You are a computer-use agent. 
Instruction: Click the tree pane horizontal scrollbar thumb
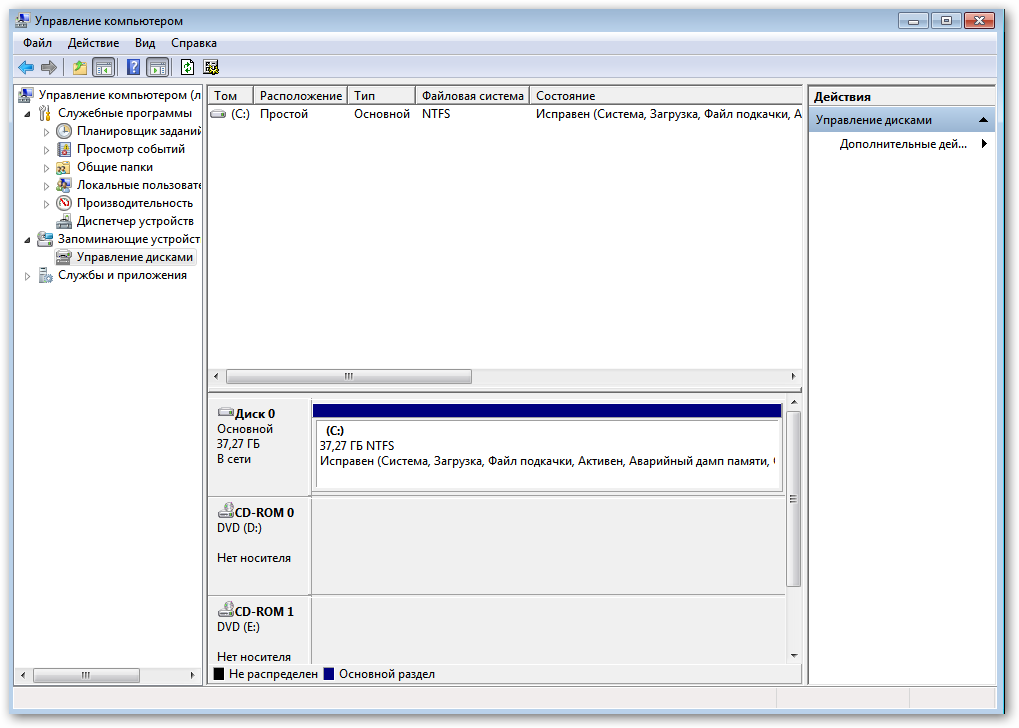(x=86, y=675)
